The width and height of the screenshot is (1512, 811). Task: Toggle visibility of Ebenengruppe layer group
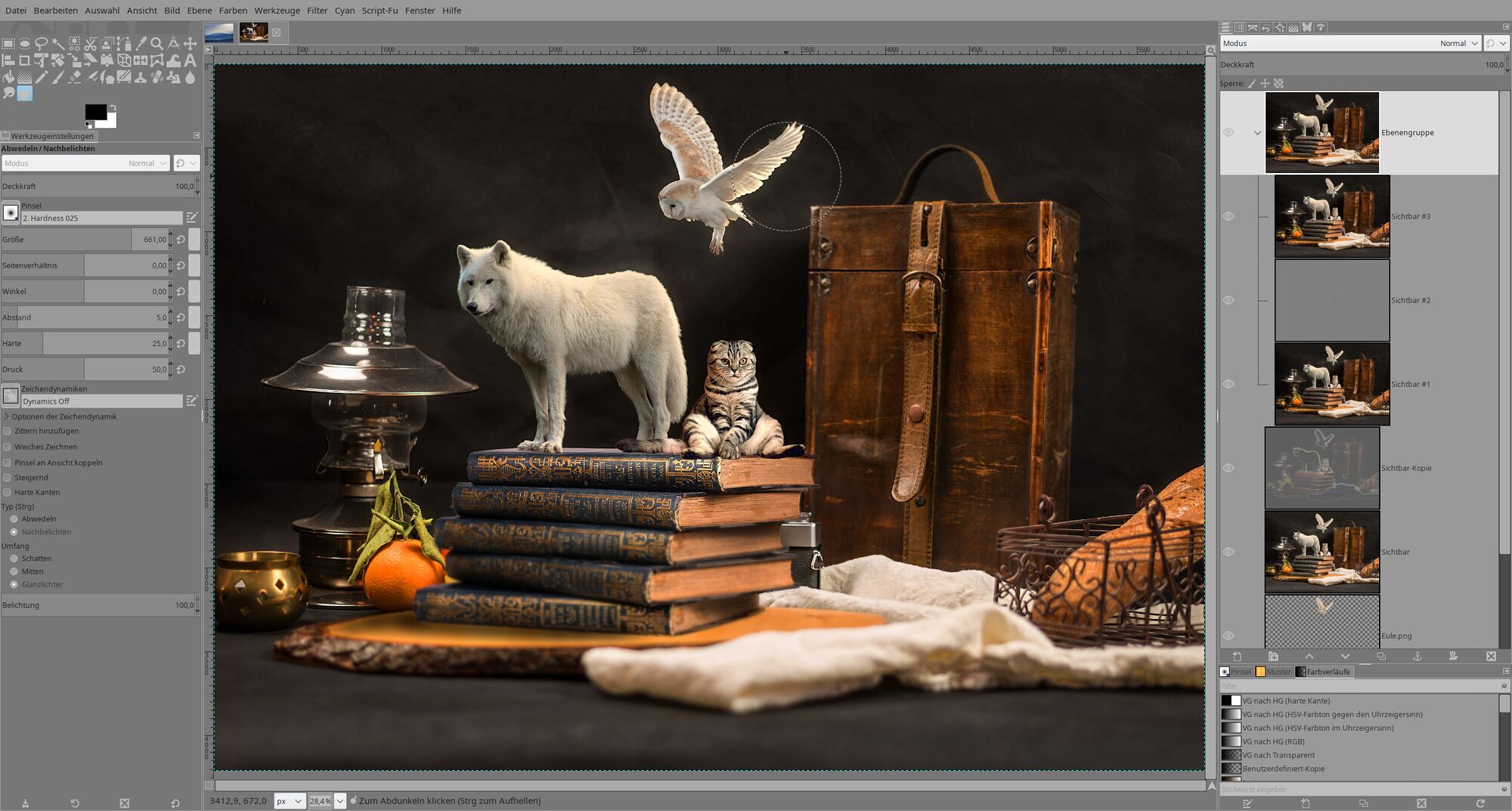1228,132
